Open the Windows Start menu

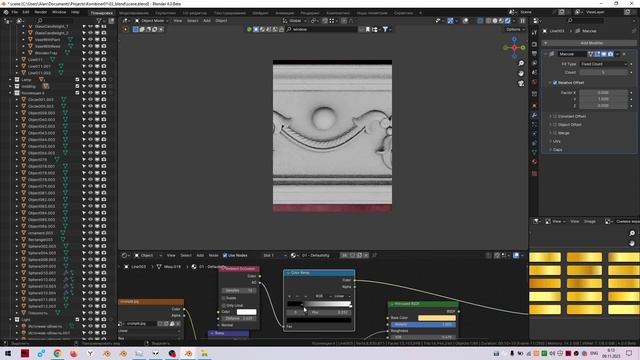click(8, 353)
